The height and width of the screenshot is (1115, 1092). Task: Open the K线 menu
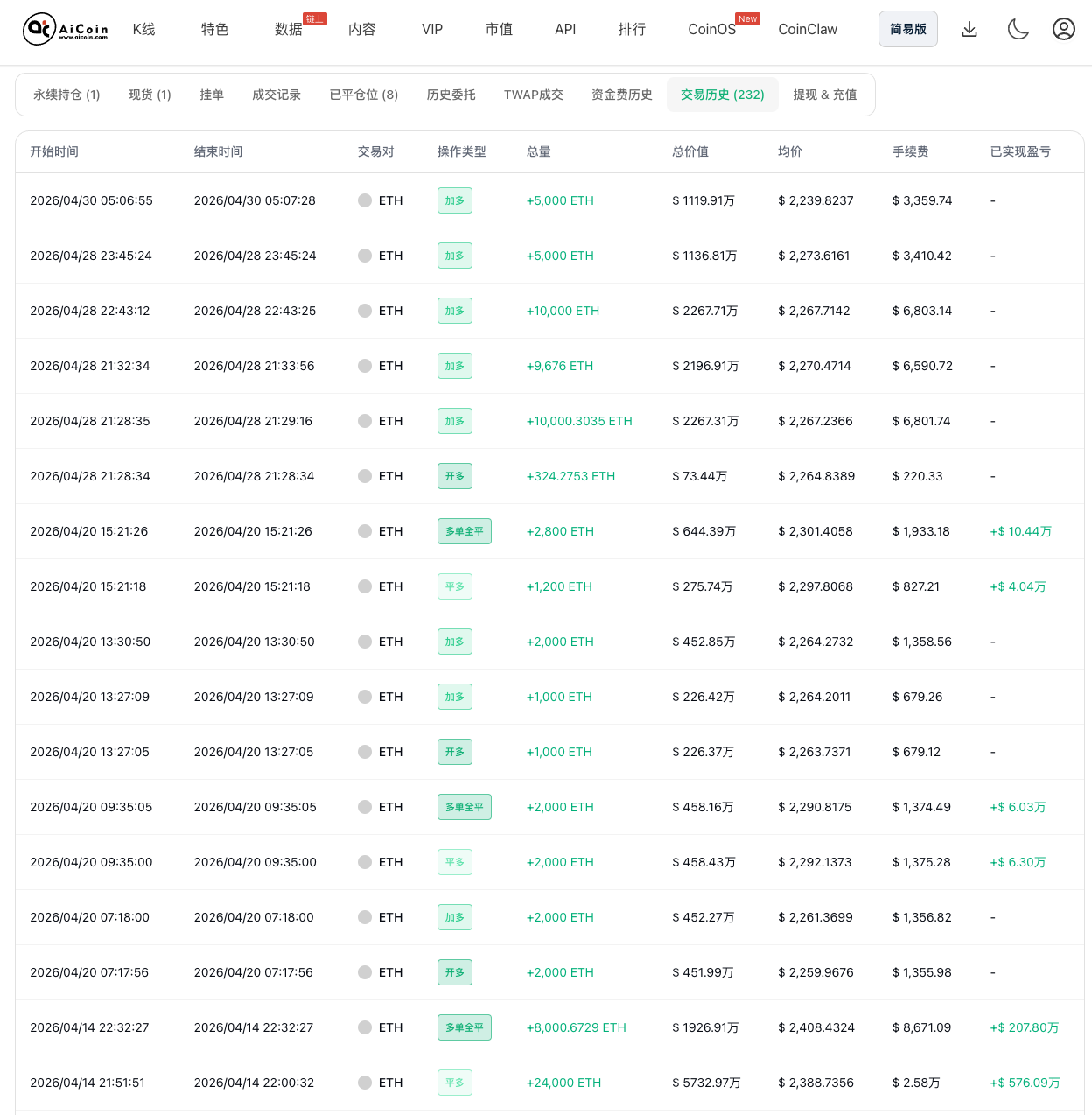144,29
